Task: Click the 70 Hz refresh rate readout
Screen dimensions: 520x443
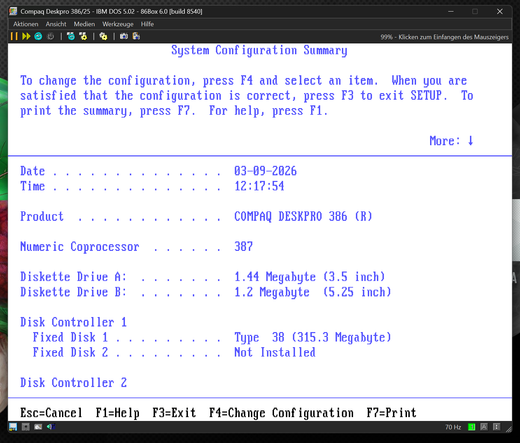Action: click(x=453, y=427)
